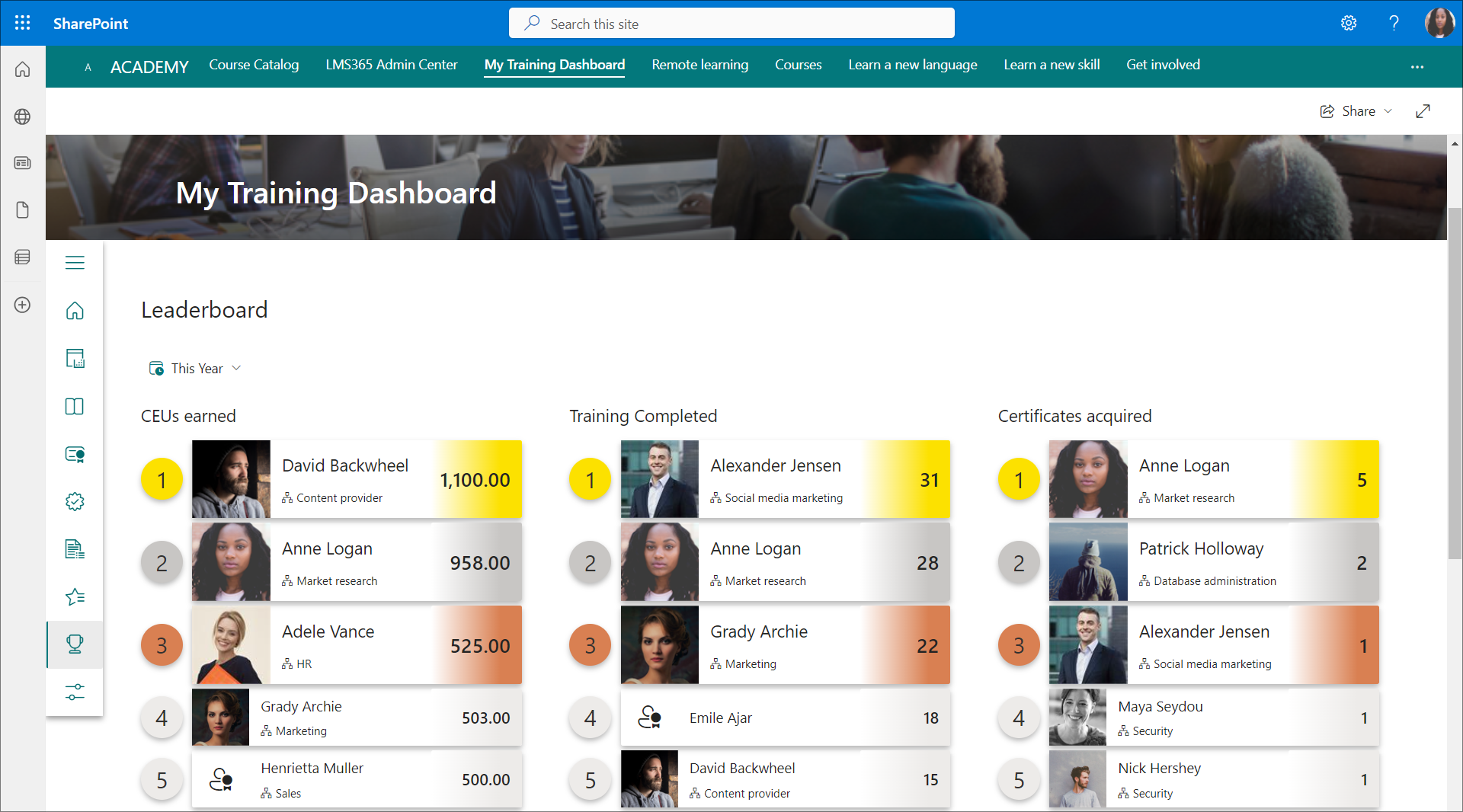The height and width of the screenshot is (812, 1463).
Task: Open the navigation overflow ellipsis menu
Action: (1417, 67)
